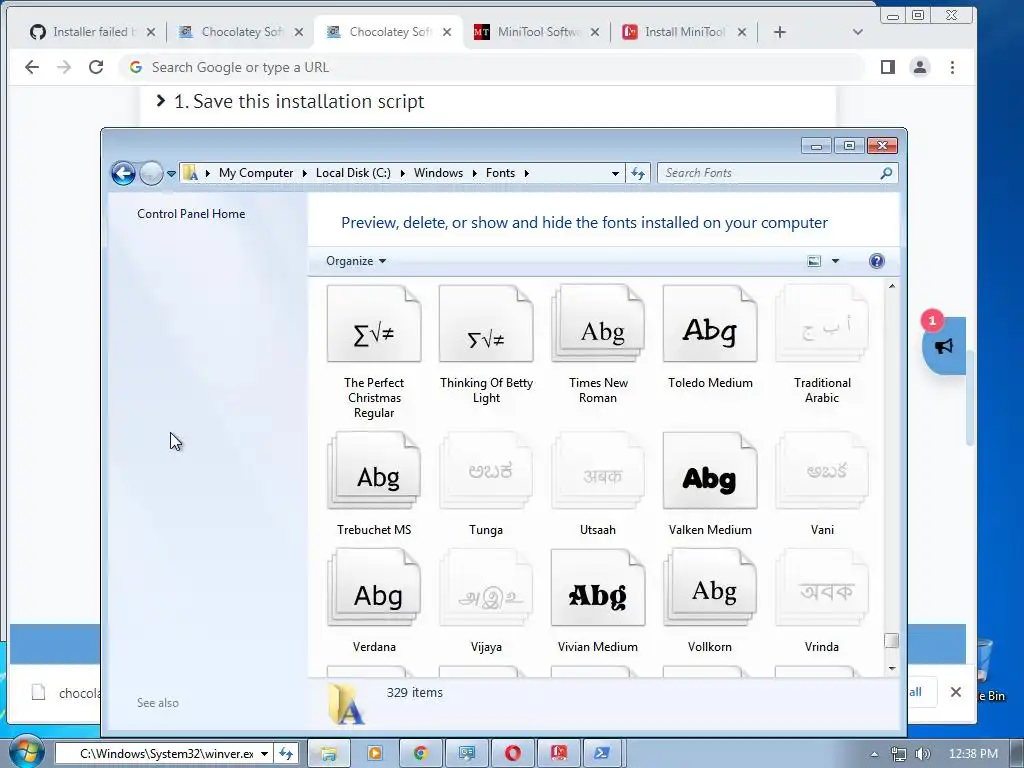The width and height of the screenshot is (1024, 768).
Task: Select the Tunga font icon
Action: (486, 471)
